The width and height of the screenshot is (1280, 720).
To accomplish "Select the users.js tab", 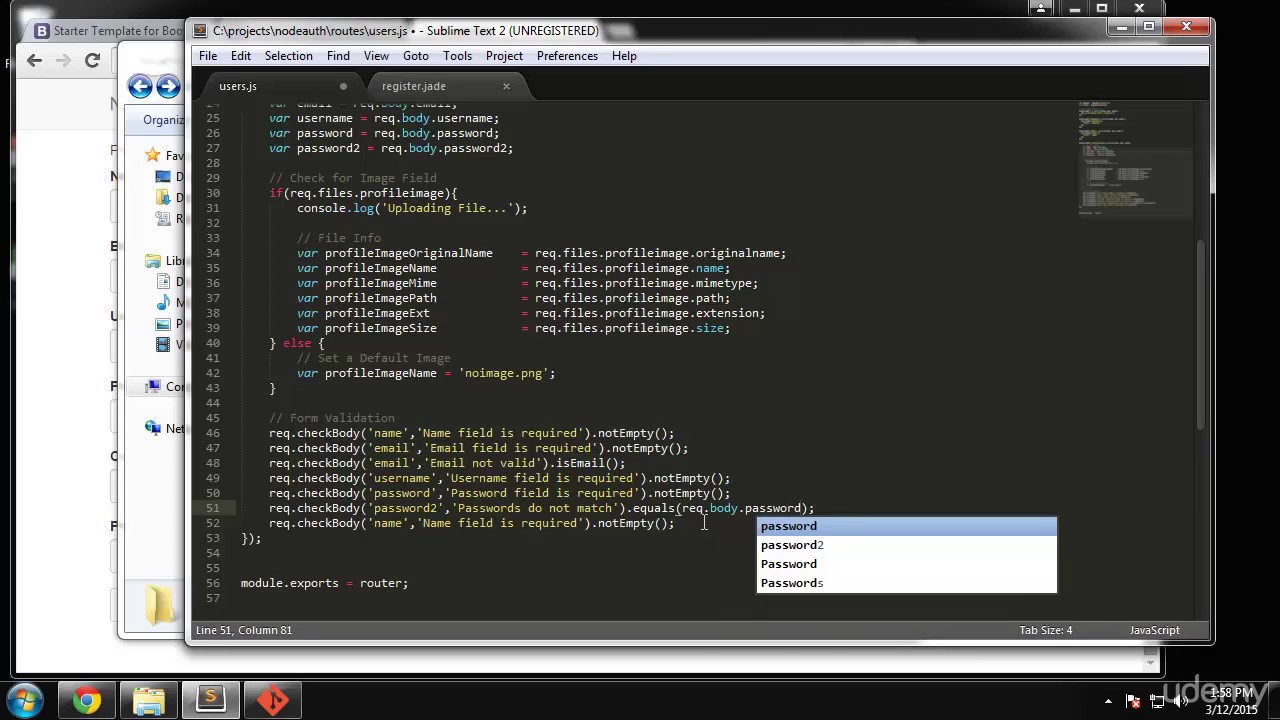I will [238, 86].
